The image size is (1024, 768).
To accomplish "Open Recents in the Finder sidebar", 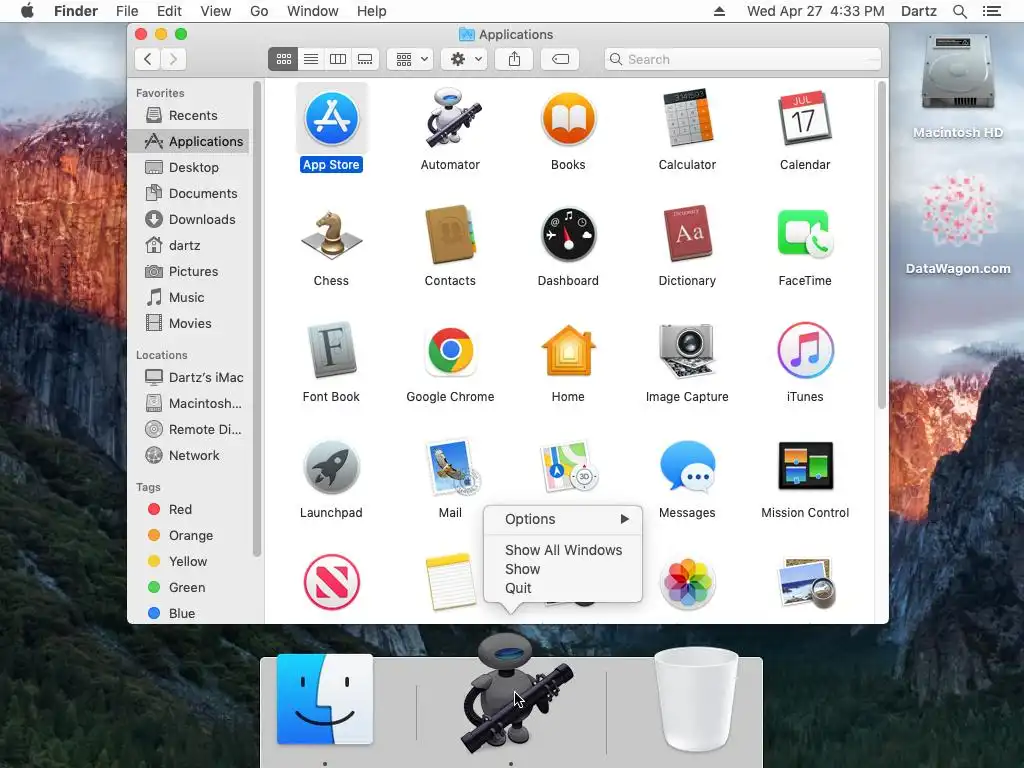I will 188,115.
